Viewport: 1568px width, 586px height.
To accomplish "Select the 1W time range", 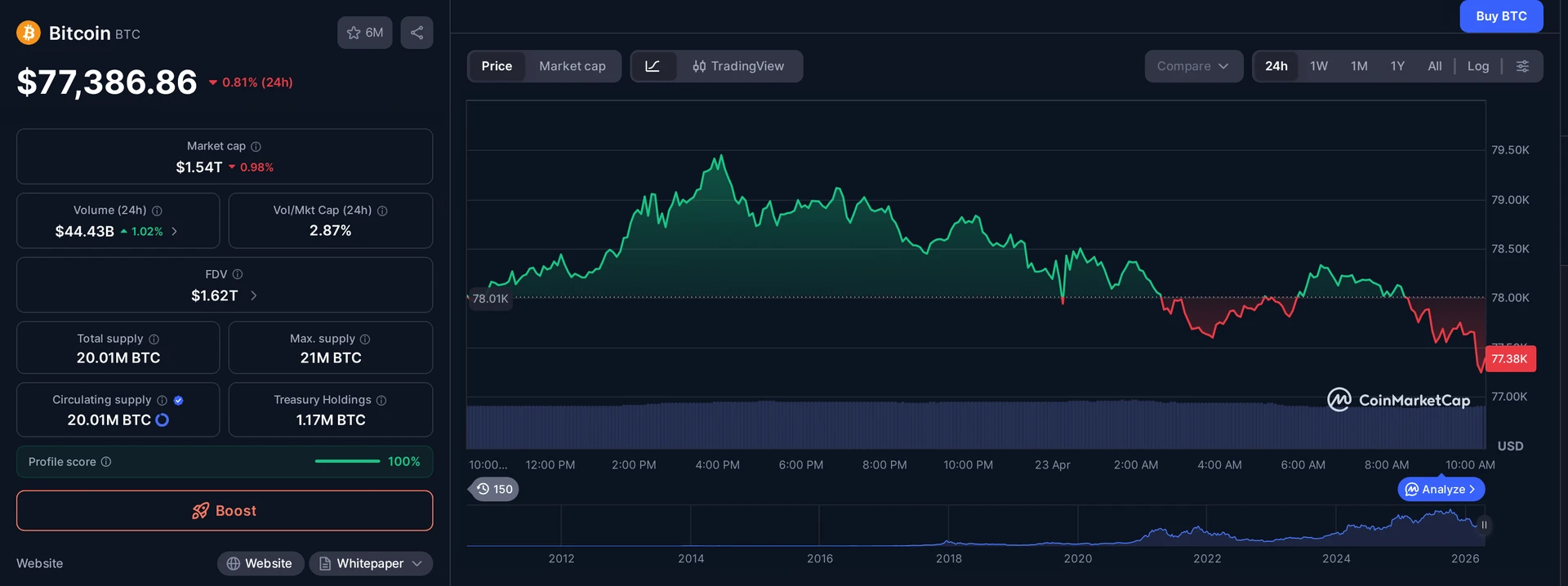I will pos(1319,66).
